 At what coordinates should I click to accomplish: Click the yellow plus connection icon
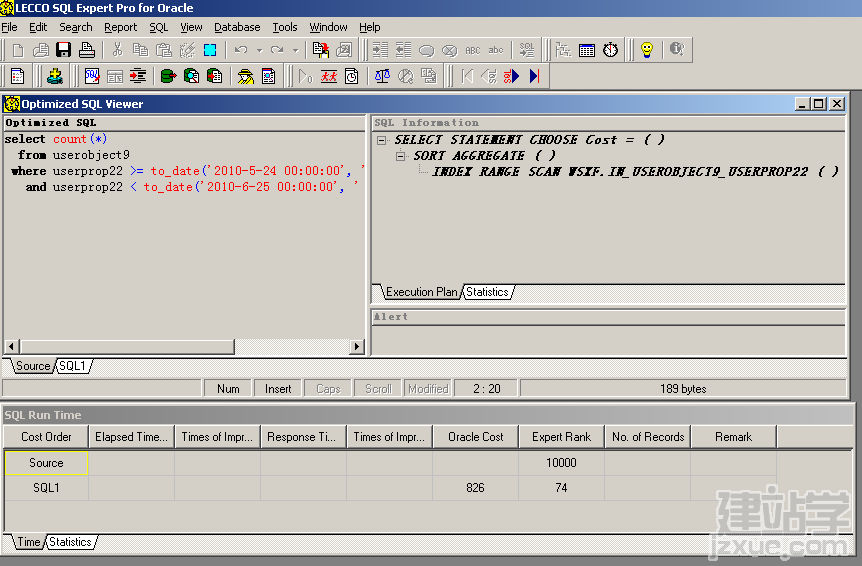click(54, 76)
